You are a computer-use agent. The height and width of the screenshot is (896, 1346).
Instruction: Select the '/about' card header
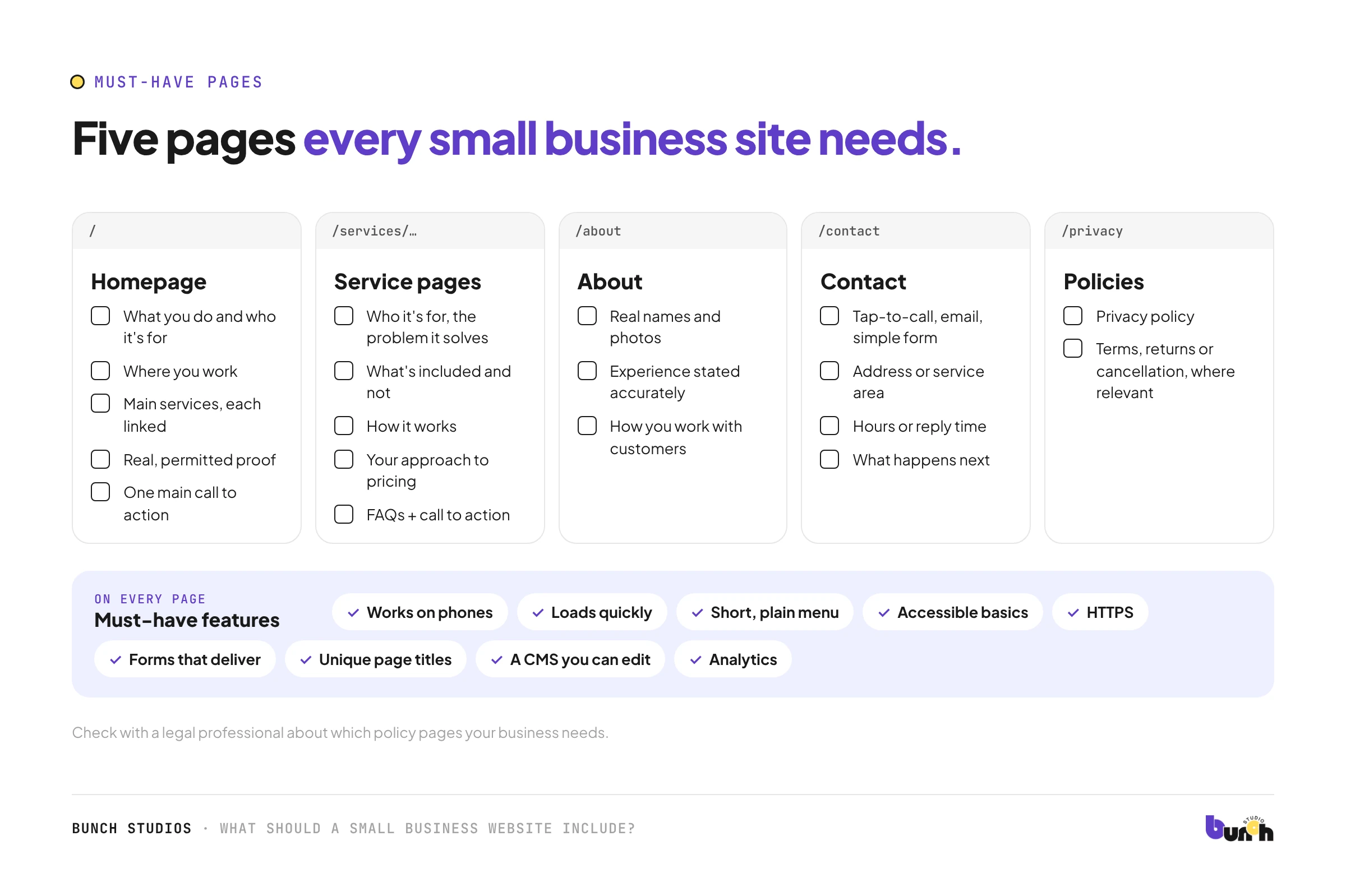coord(672,232)
